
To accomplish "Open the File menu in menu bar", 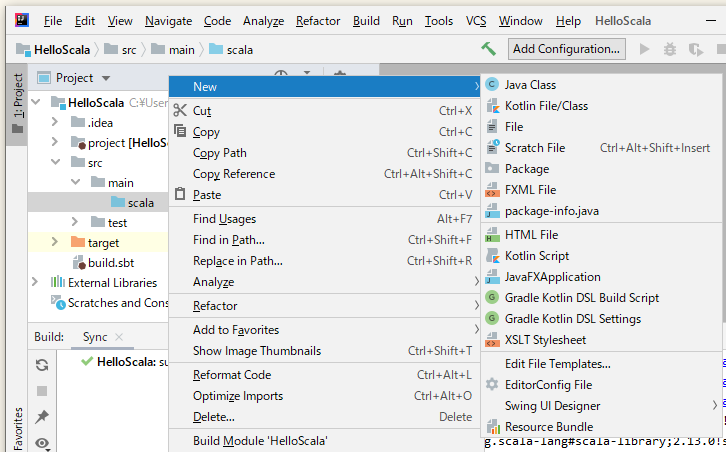I will (53, 21).
